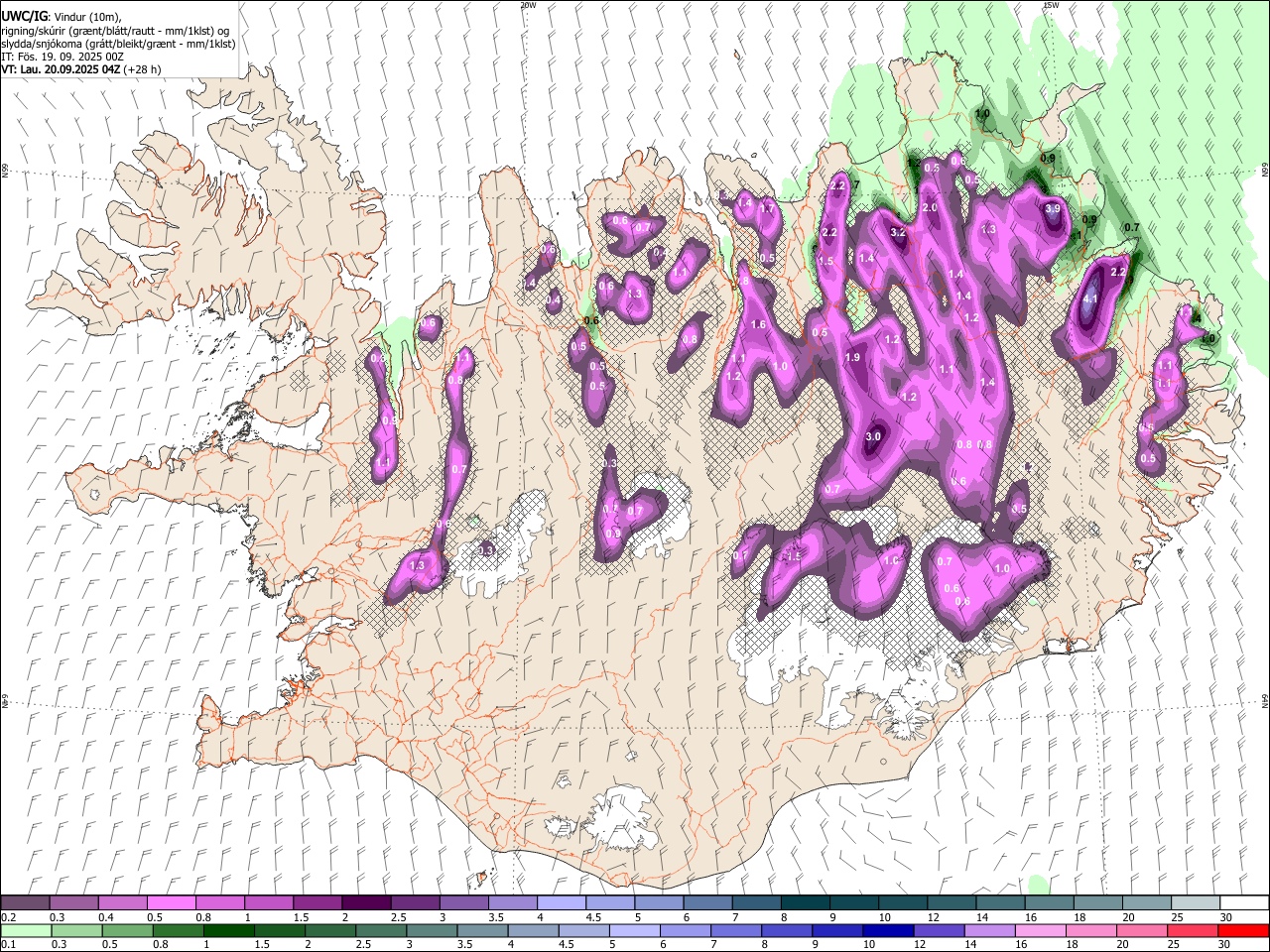Click the bright red last swatch in bottom legend row
Image resolution: width=1270 pixels, height=952 pixels.
pyautogui.click(x=1243, y=930)
